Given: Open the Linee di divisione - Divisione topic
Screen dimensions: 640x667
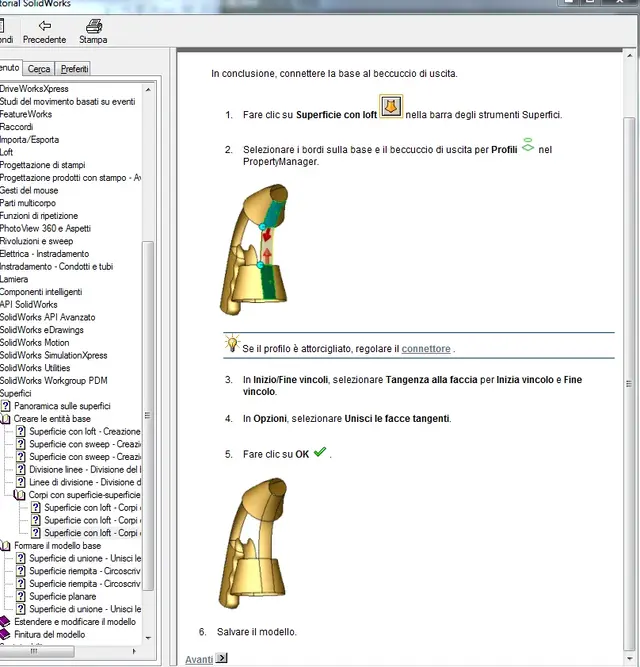Looking at the screenshot, I should [x=85, y=482].
